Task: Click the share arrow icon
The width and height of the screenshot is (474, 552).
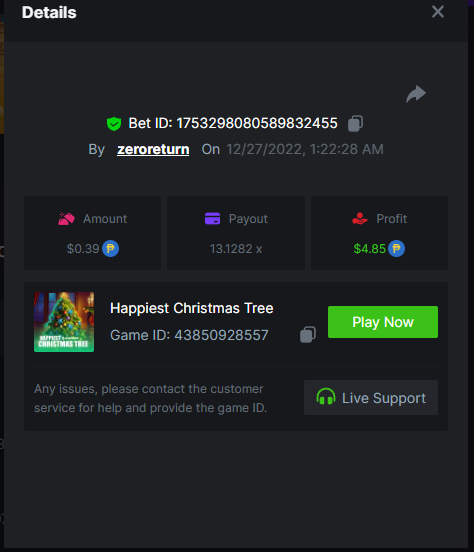Action: coord(416,94)
